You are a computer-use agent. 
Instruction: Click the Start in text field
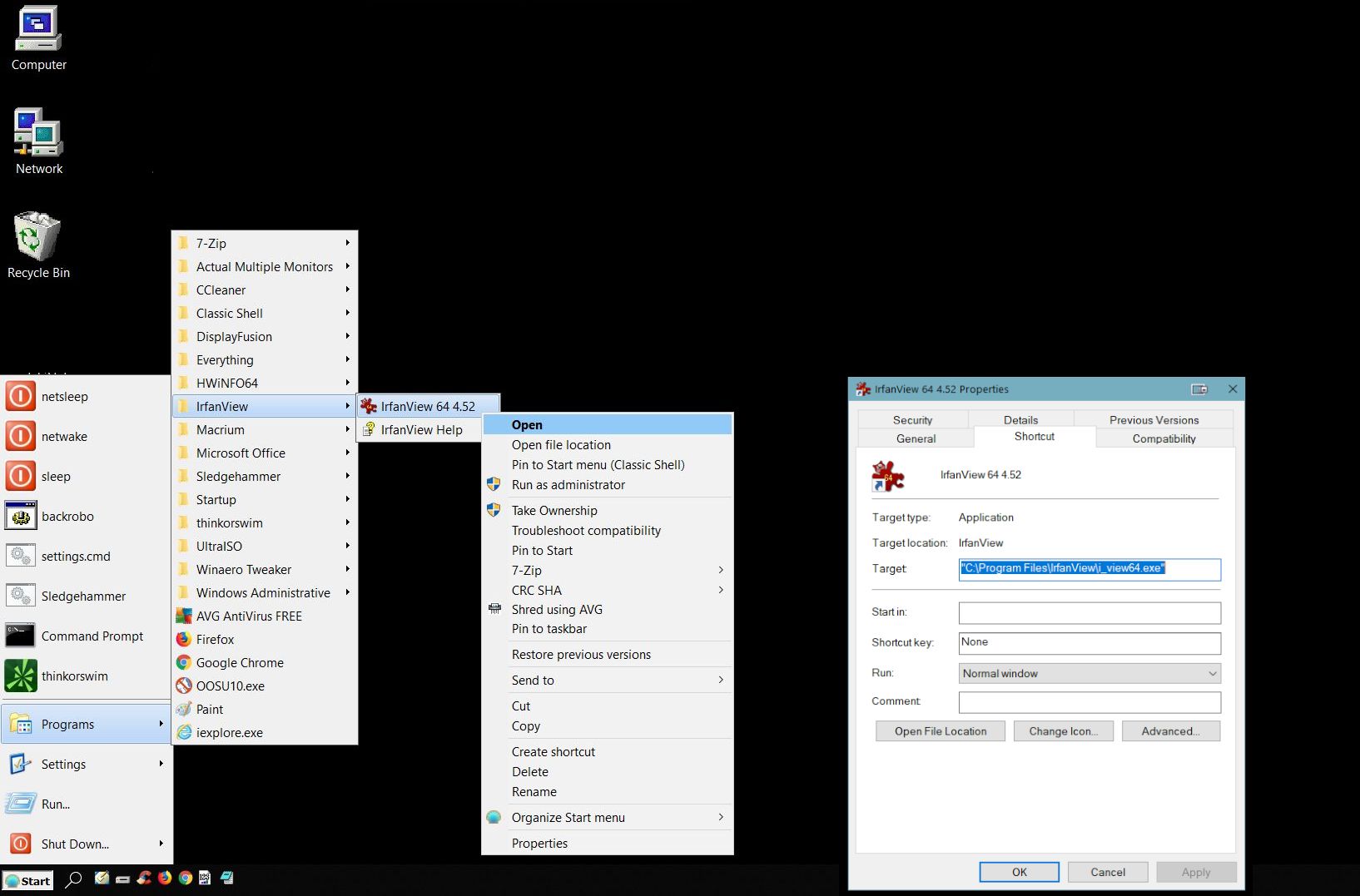[1089, 612]
